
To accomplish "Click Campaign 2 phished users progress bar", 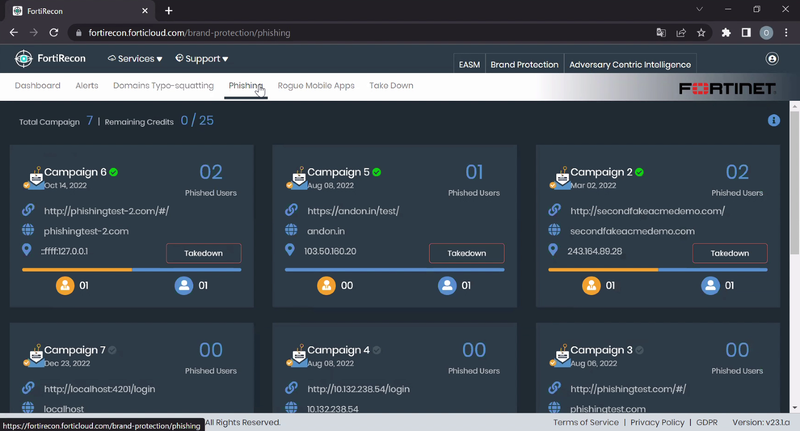I will (x=658, y=270).
